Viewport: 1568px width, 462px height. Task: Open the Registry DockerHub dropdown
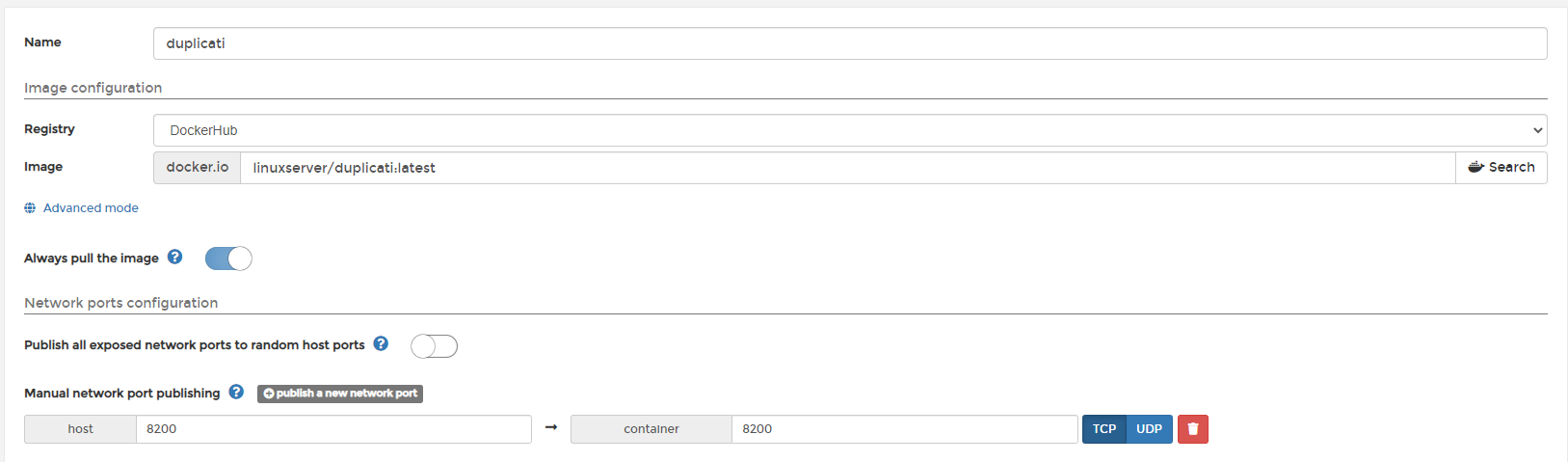pyautogui.click(x=850, y=130)
